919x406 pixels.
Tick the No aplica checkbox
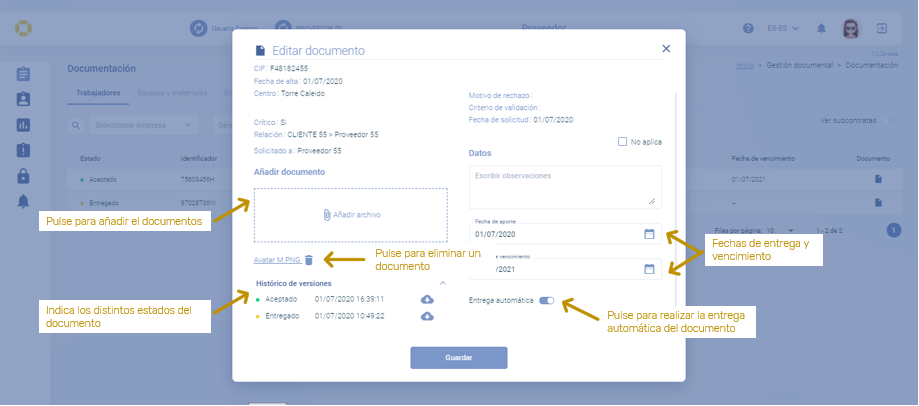[622, 142]
